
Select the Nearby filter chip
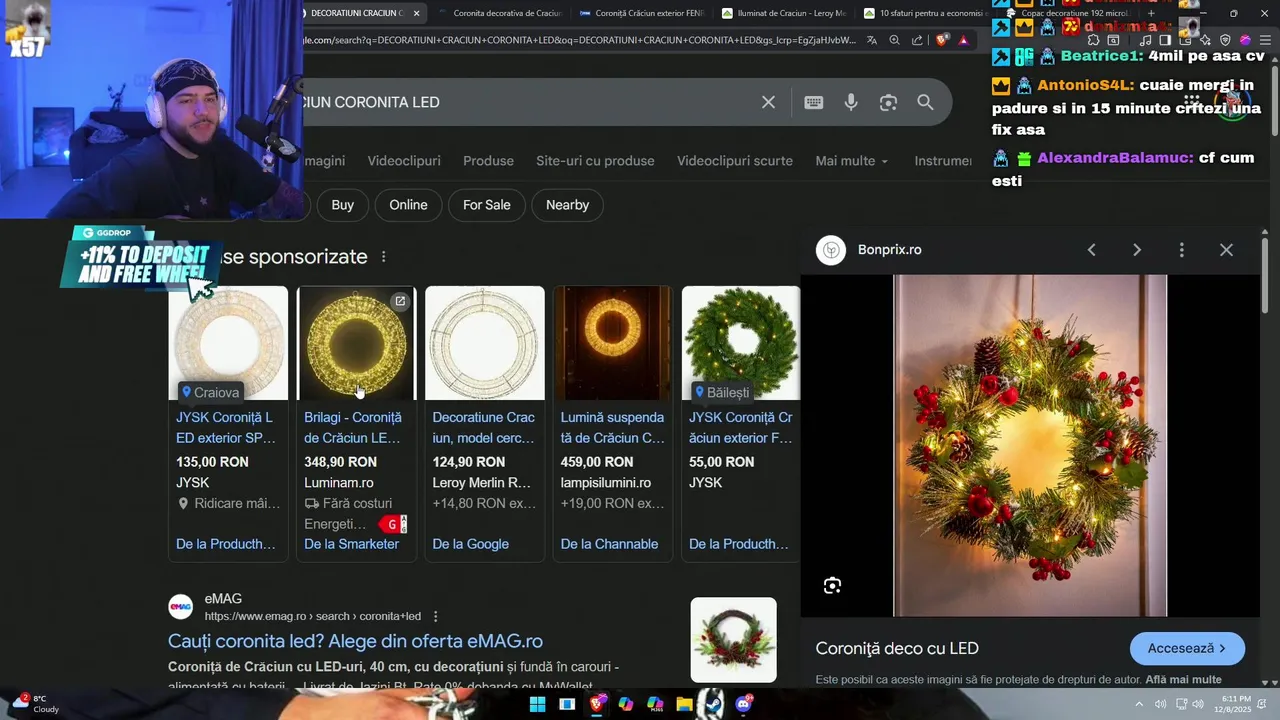[x=567, y=205]
